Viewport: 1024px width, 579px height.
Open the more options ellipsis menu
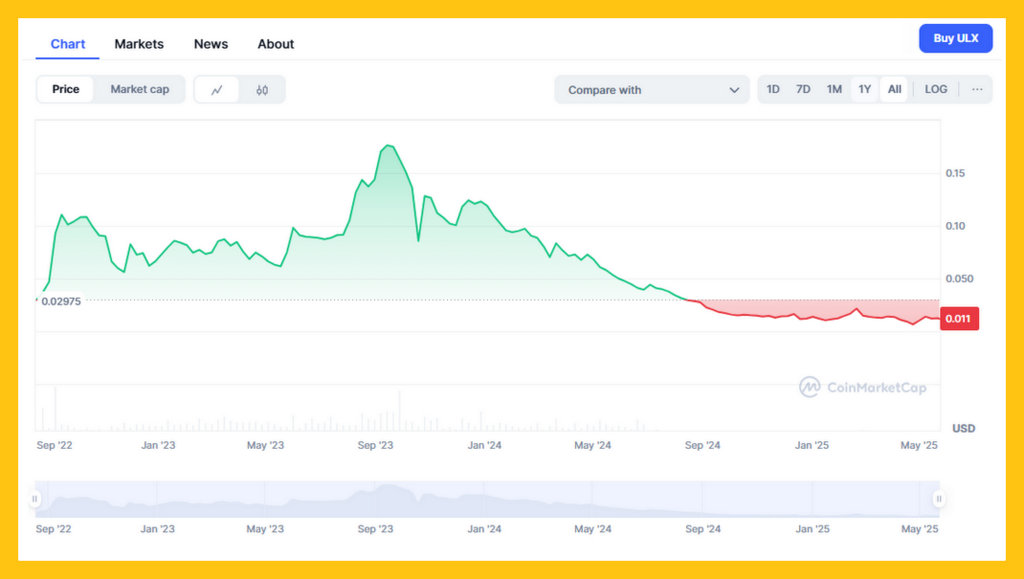[x=977, y=89]
